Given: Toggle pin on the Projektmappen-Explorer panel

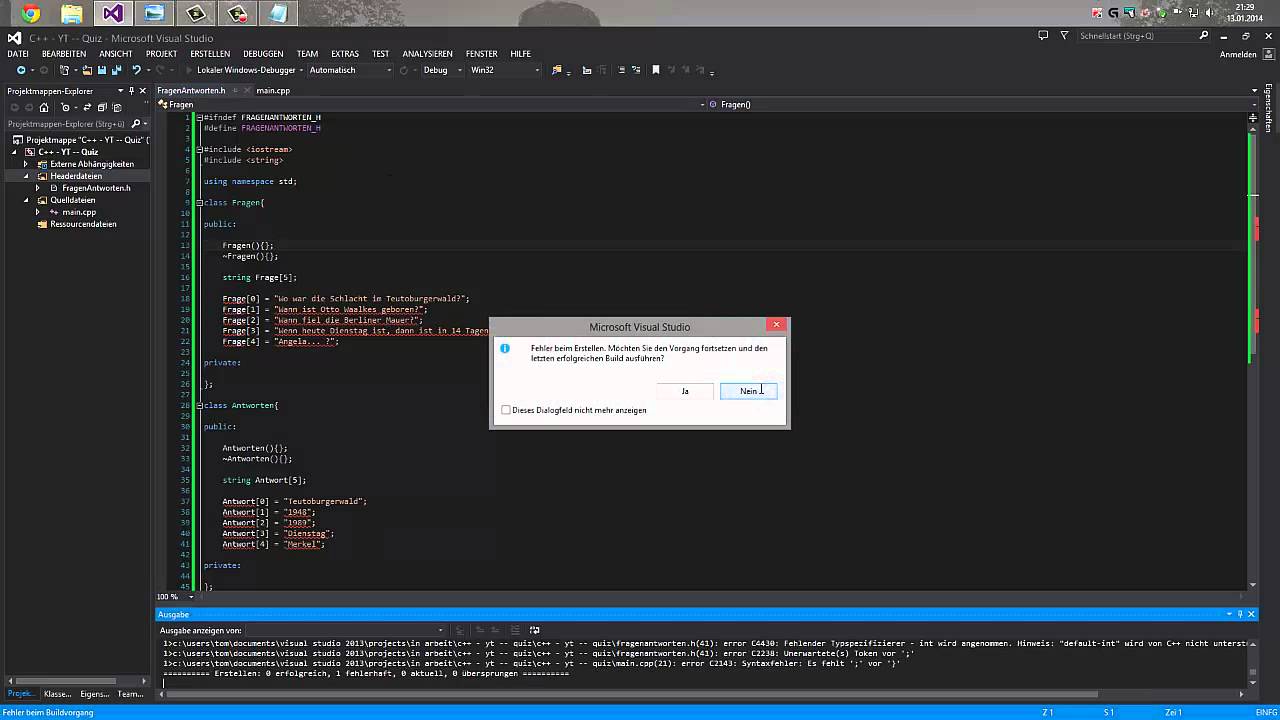Looking at the screenshot, I should pos(133,90).
